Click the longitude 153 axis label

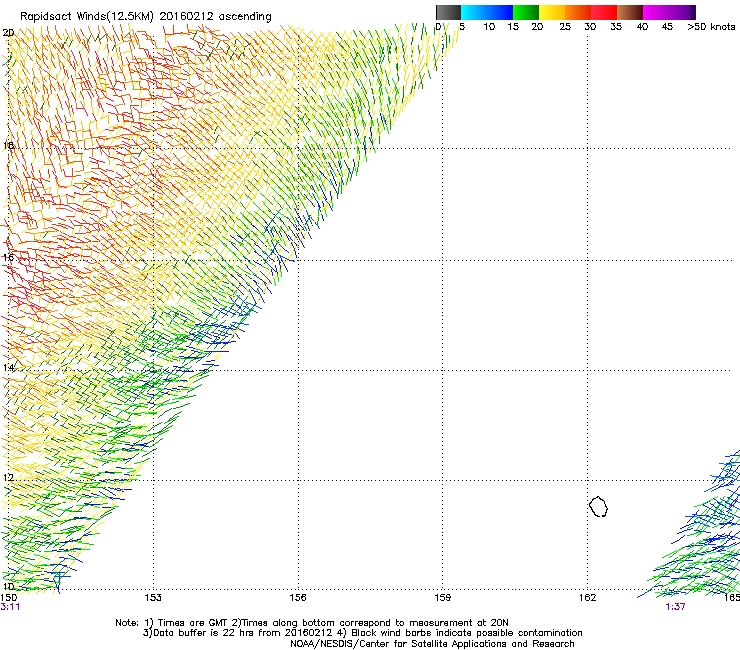click(x=153, y=598)
